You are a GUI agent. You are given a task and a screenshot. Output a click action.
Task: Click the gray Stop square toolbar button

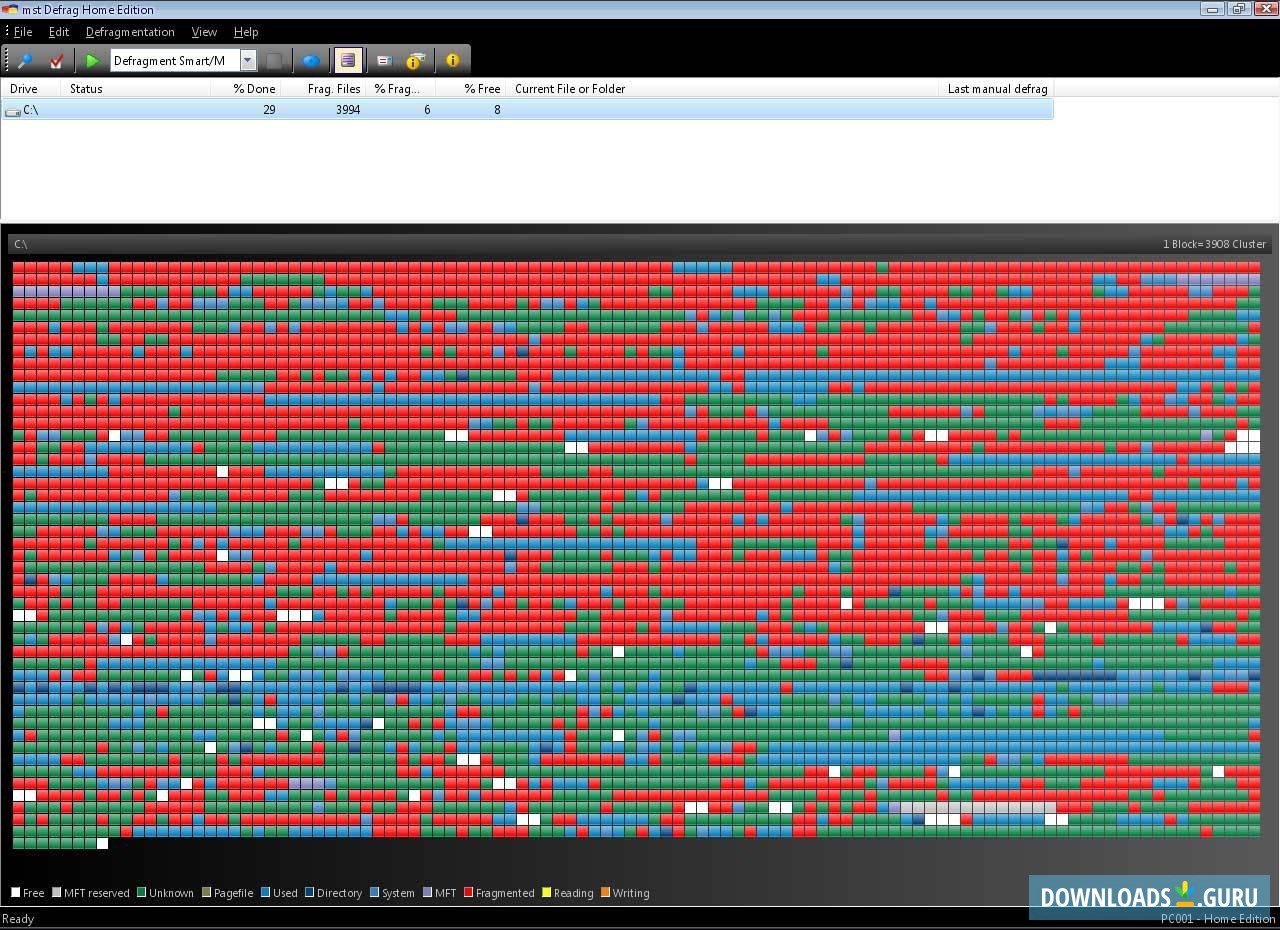(x=274, y=61)
